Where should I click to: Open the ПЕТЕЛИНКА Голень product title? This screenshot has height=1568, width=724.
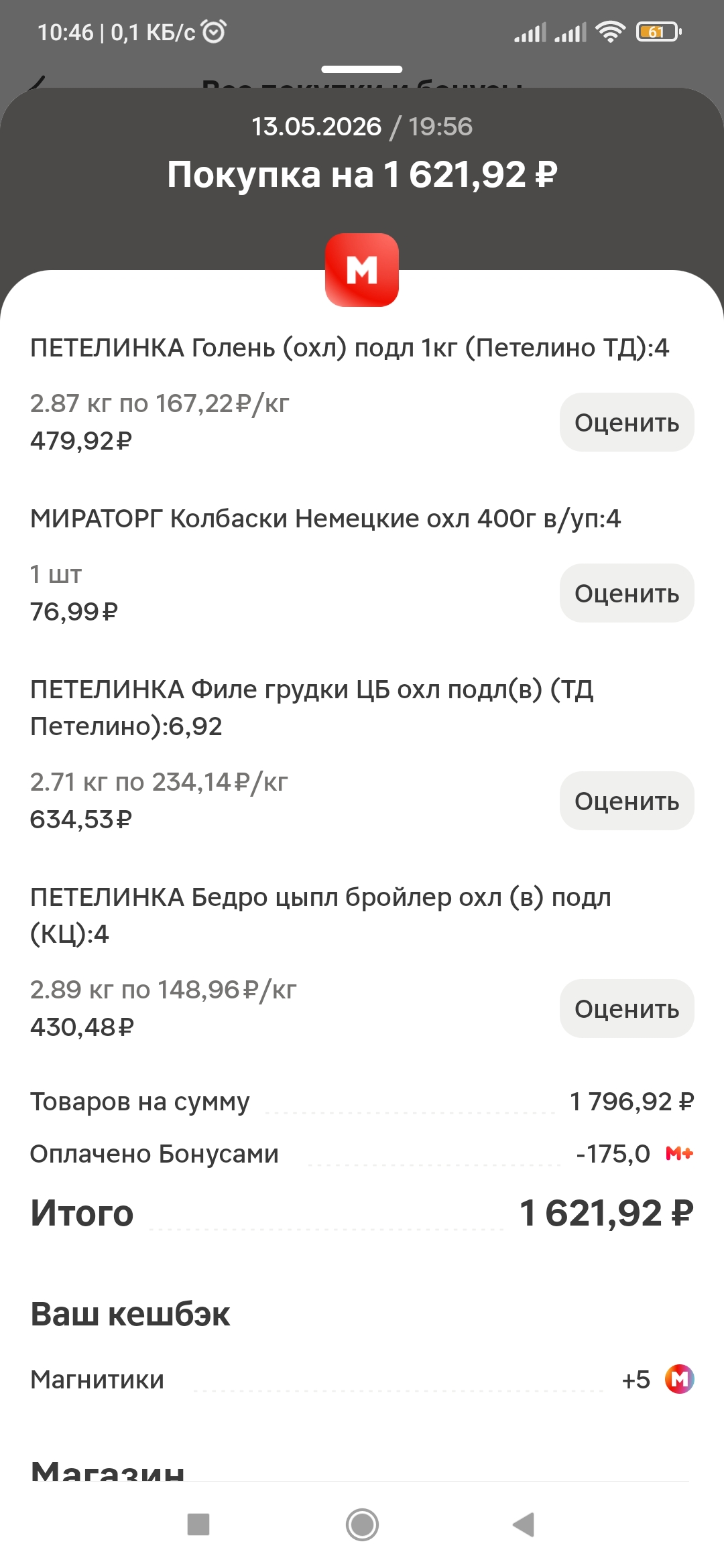pos(349,348)
